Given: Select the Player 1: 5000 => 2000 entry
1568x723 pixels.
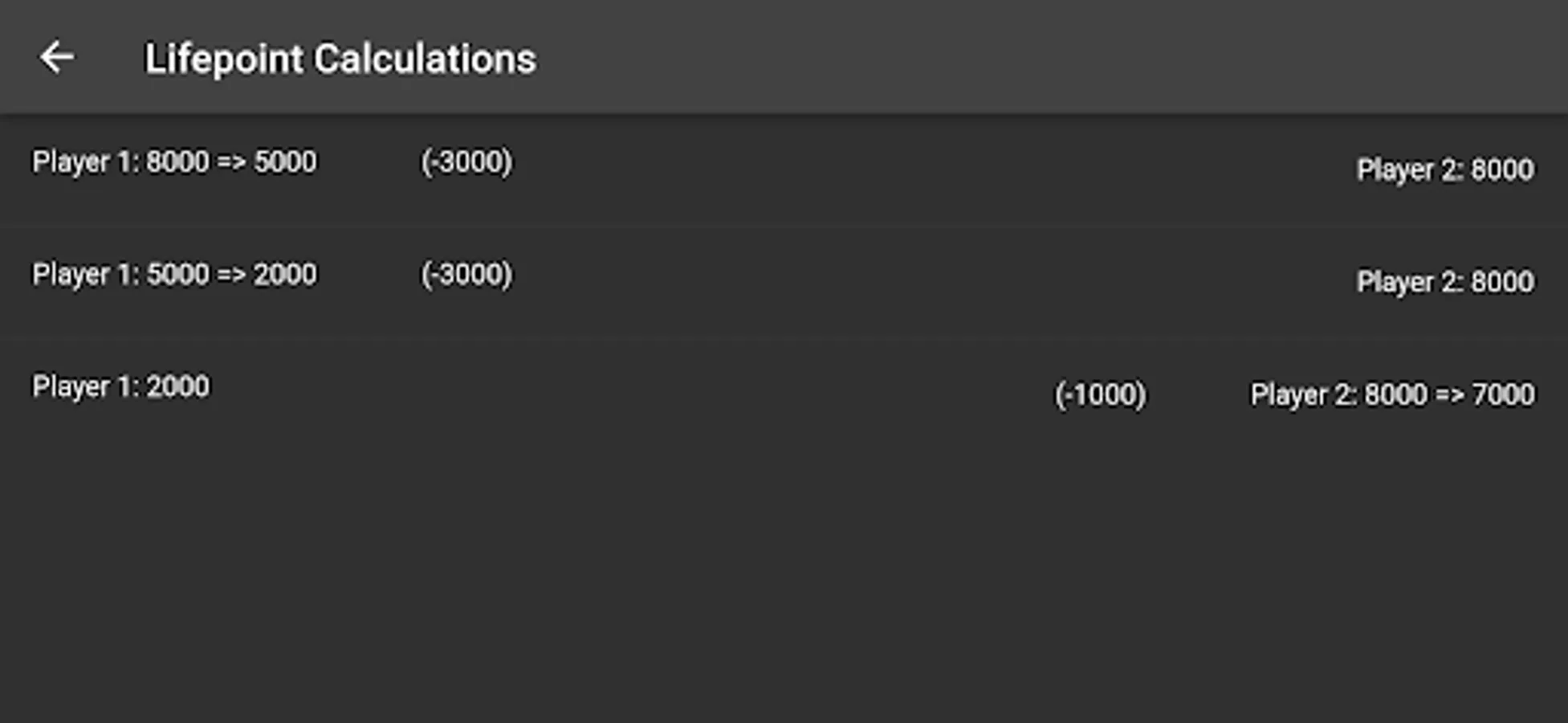Looking at the screenshot, I should tap(173, 275).
